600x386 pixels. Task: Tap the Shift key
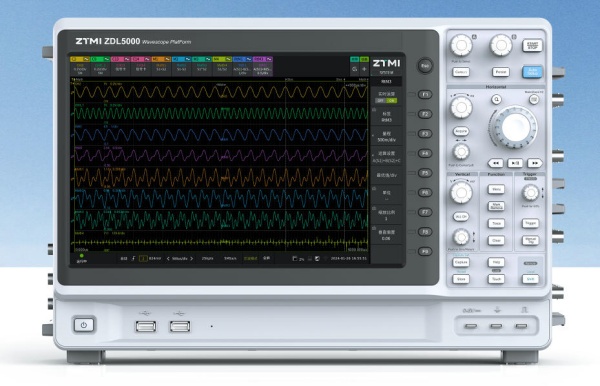pos(530,279)
